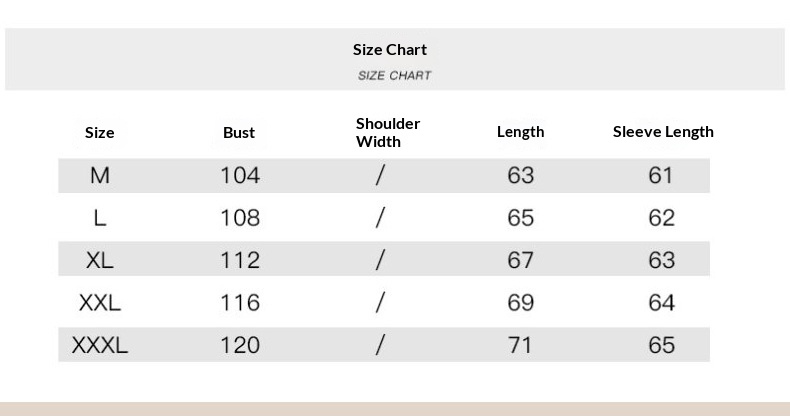790x416 pixels.
Task: Click the "Length" column header
Action: 520,131
